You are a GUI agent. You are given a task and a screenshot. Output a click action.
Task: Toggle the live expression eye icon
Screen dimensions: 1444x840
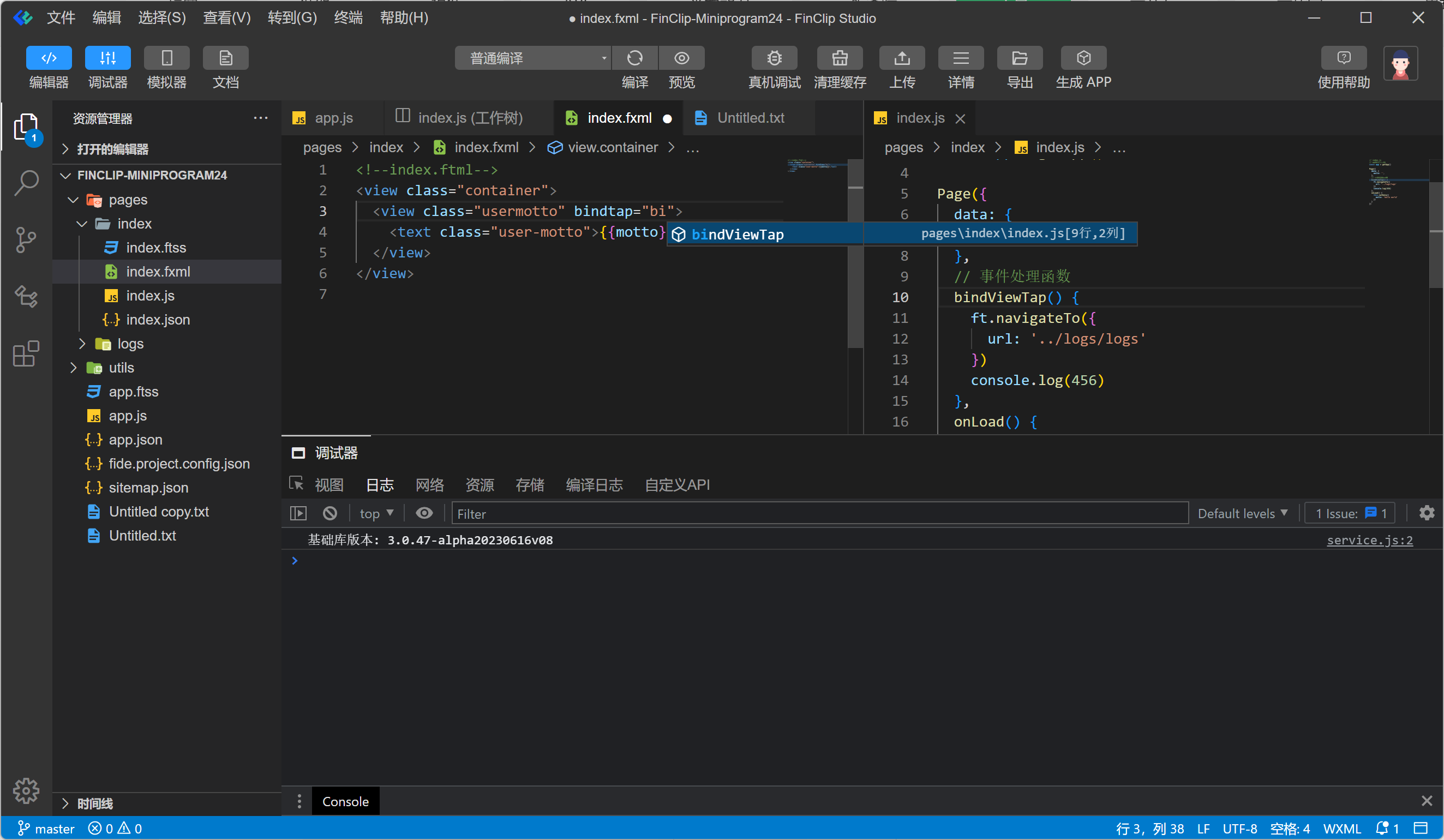pyautogui.click(x=424, y=513)
